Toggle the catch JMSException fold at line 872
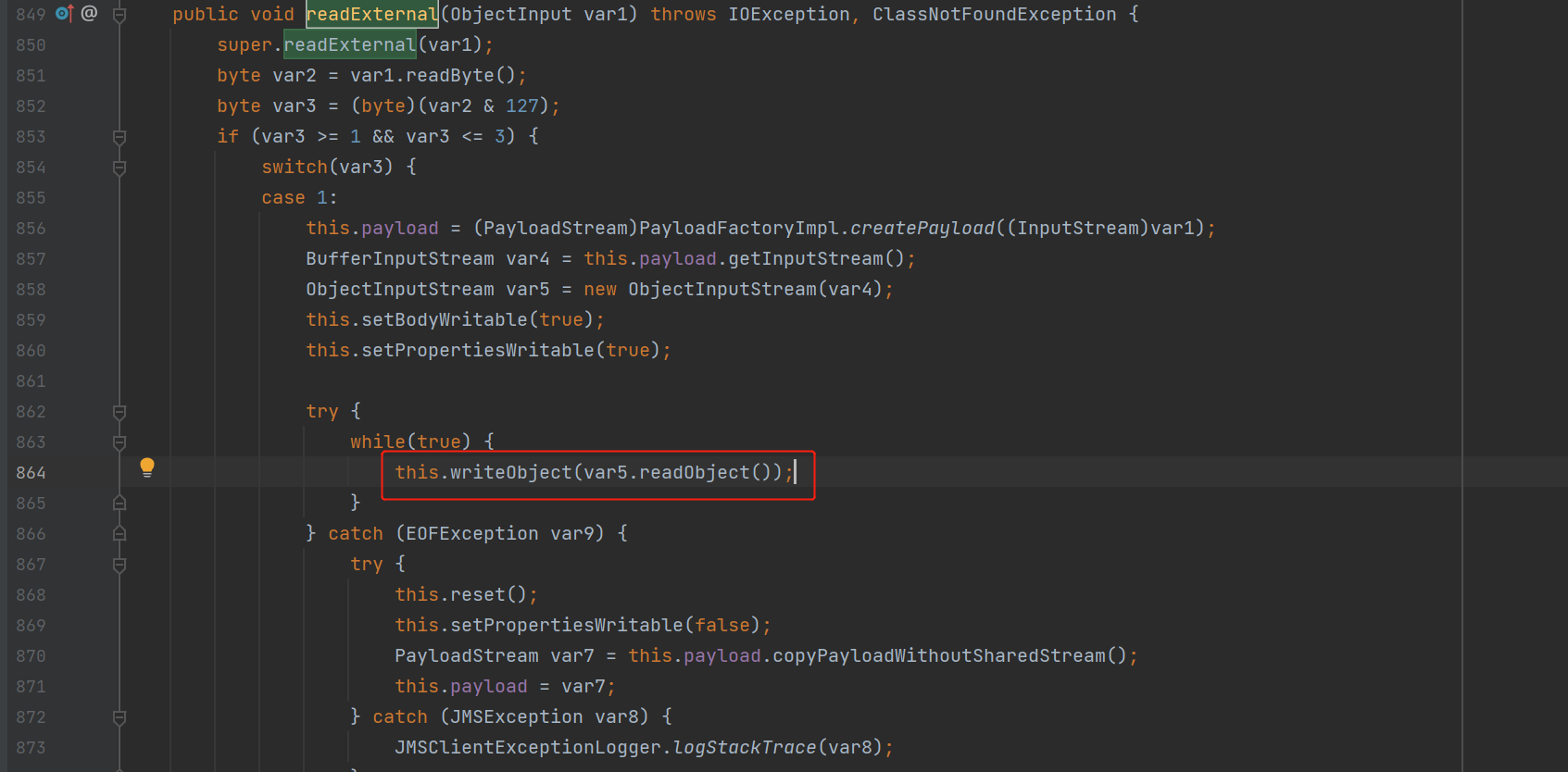Image resolution: width=1568 pixels, height=772 pixels. [119, 717]
